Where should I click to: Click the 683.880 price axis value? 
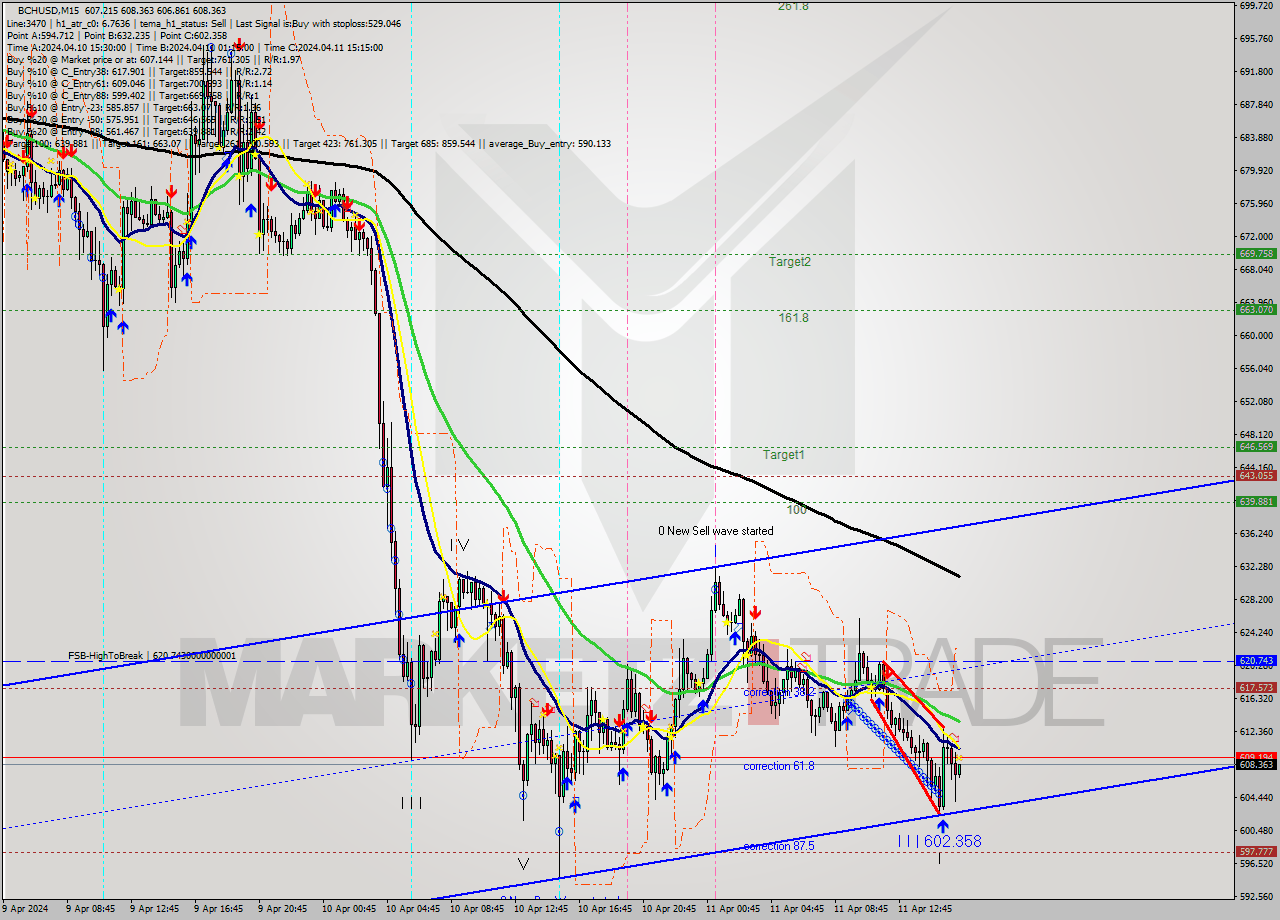1256,138
